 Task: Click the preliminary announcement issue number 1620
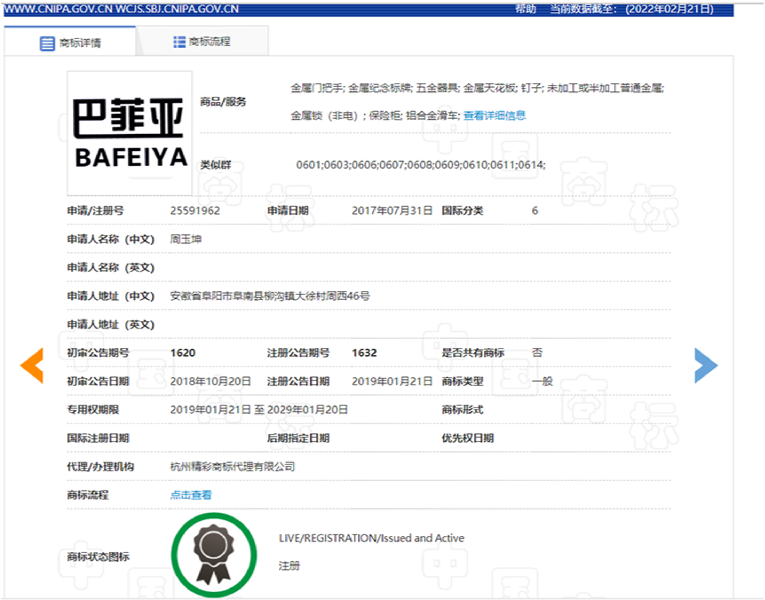click(x=182, y=353)
